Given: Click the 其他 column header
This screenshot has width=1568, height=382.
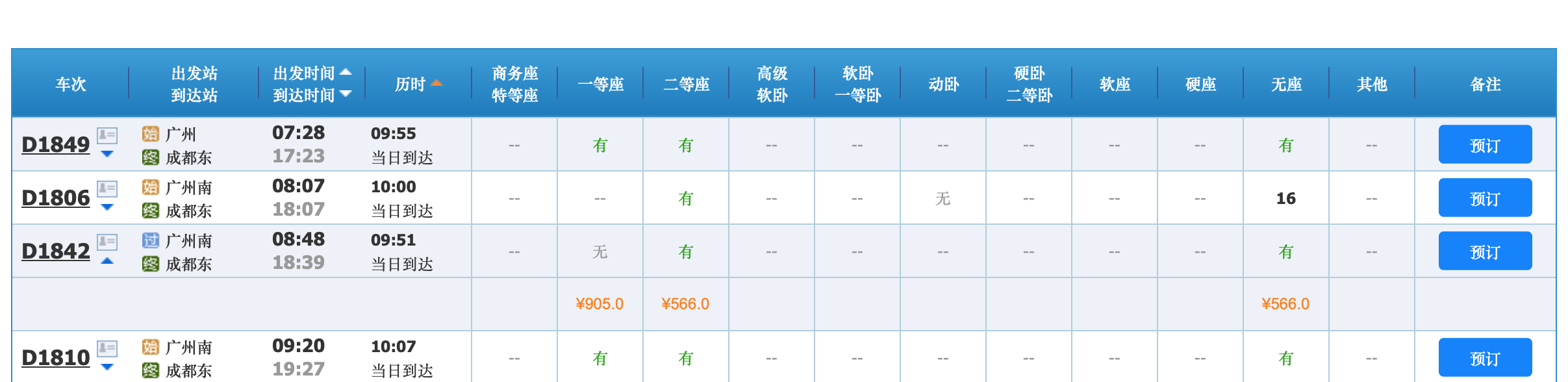Looking at the screenshot, I should [1372, 84].
